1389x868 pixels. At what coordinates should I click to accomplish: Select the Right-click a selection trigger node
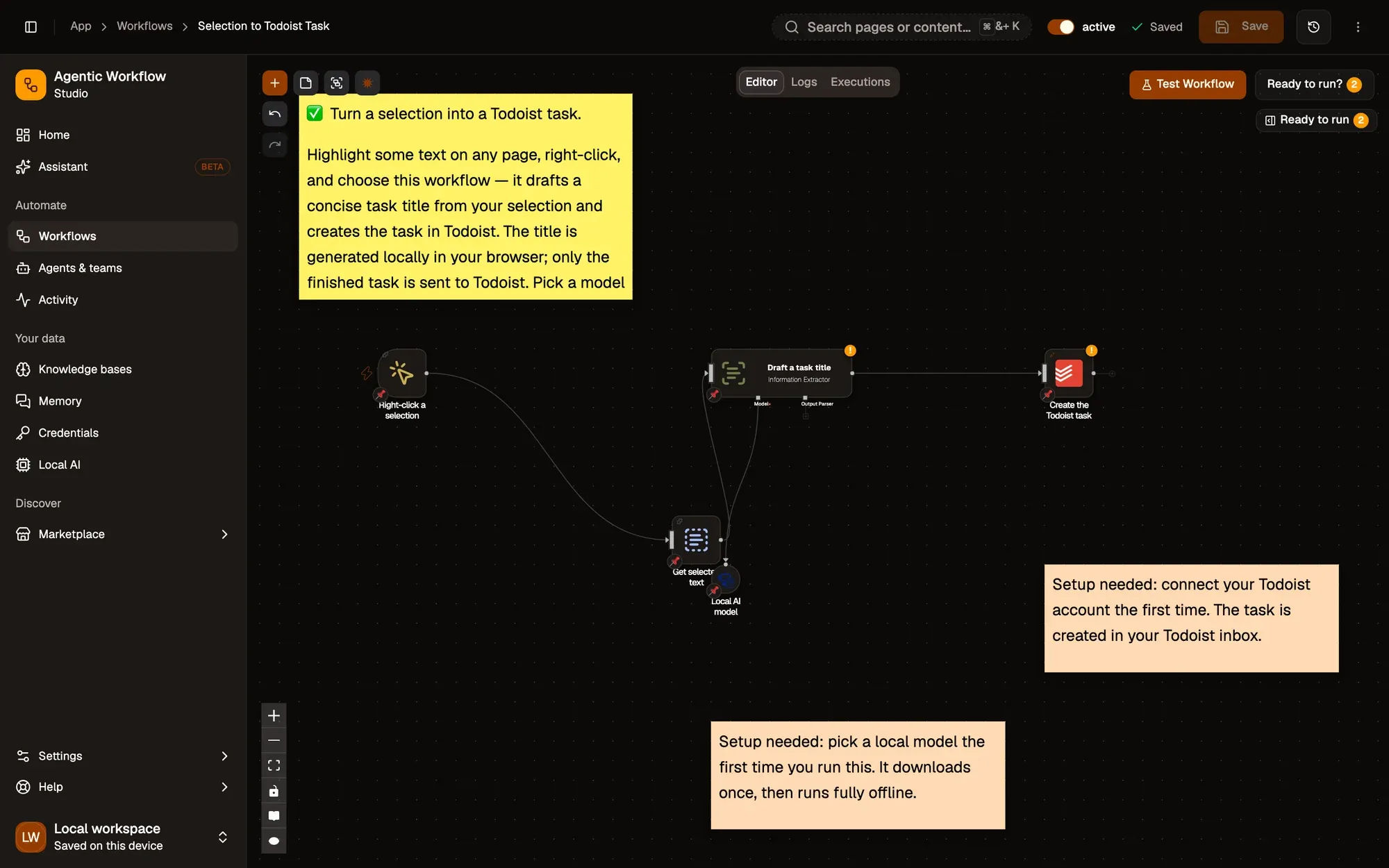point(402,373)
